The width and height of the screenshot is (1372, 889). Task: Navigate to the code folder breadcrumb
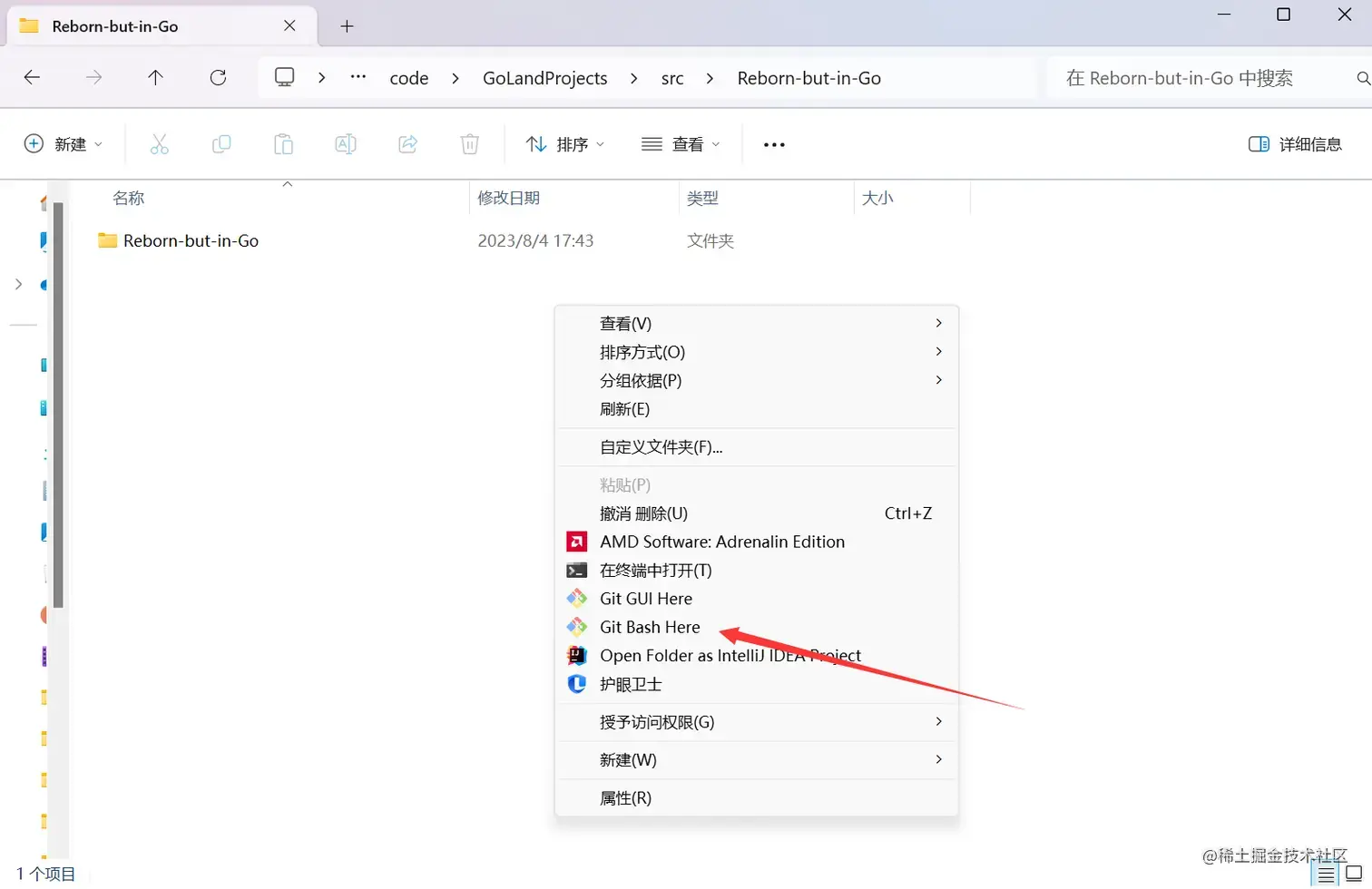coord(409,78)
